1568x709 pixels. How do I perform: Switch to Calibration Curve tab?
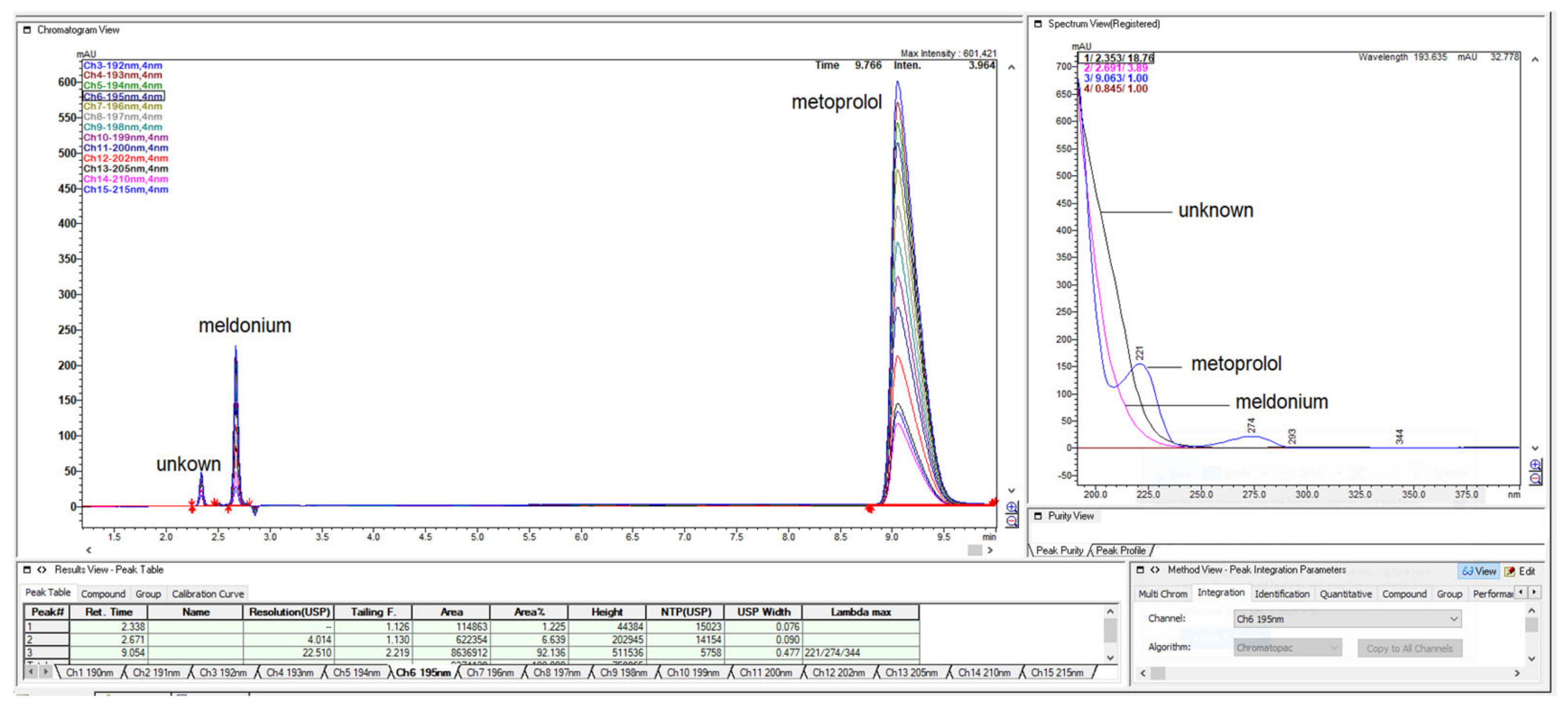point(207,594)
